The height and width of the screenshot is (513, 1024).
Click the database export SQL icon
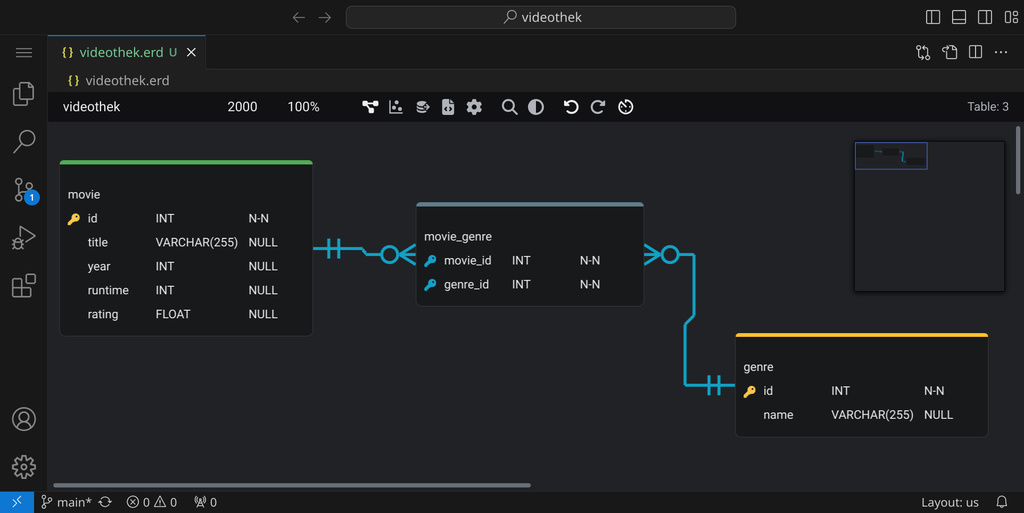(x=422, y=107)
